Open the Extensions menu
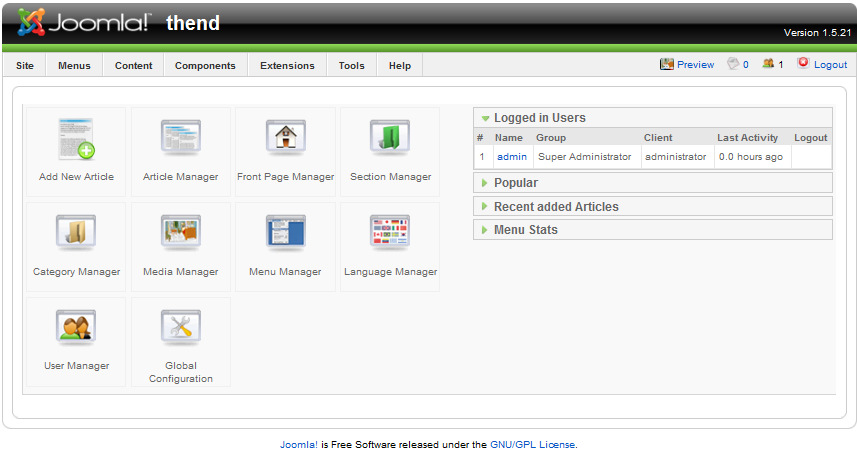Image resolution: width=857 pixels, height=459 pixels. click(287, 66)
